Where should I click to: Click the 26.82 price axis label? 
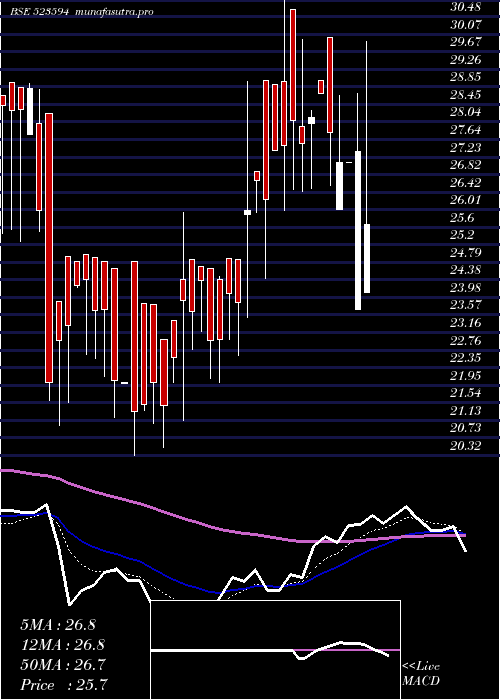point(465,165)
